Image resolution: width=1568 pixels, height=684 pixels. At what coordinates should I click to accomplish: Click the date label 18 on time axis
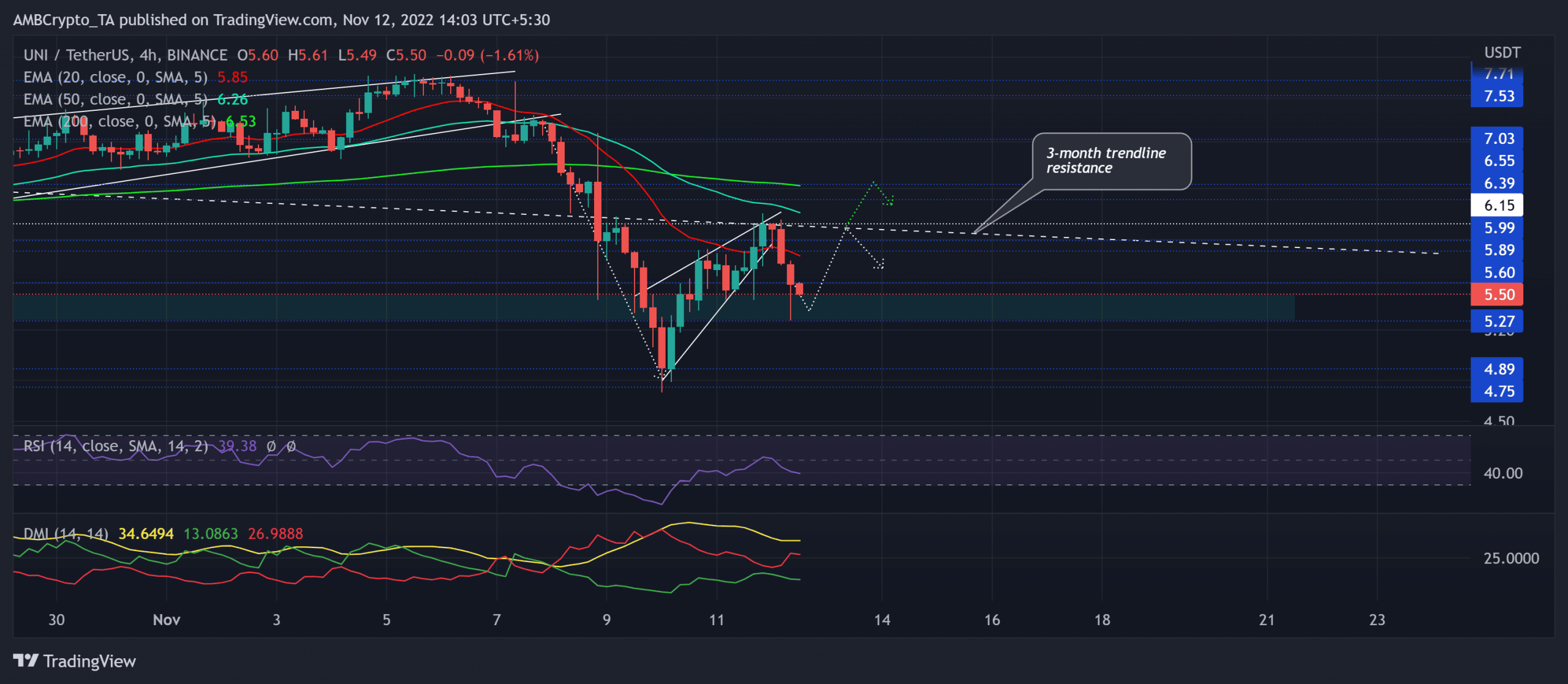click(x=1102, y=620)
